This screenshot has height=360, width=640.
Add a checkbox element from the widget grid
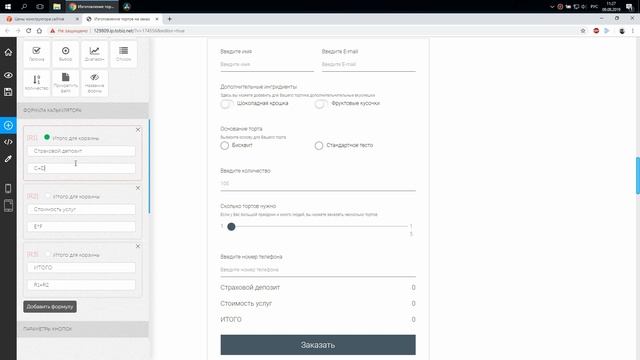point(36,54)
